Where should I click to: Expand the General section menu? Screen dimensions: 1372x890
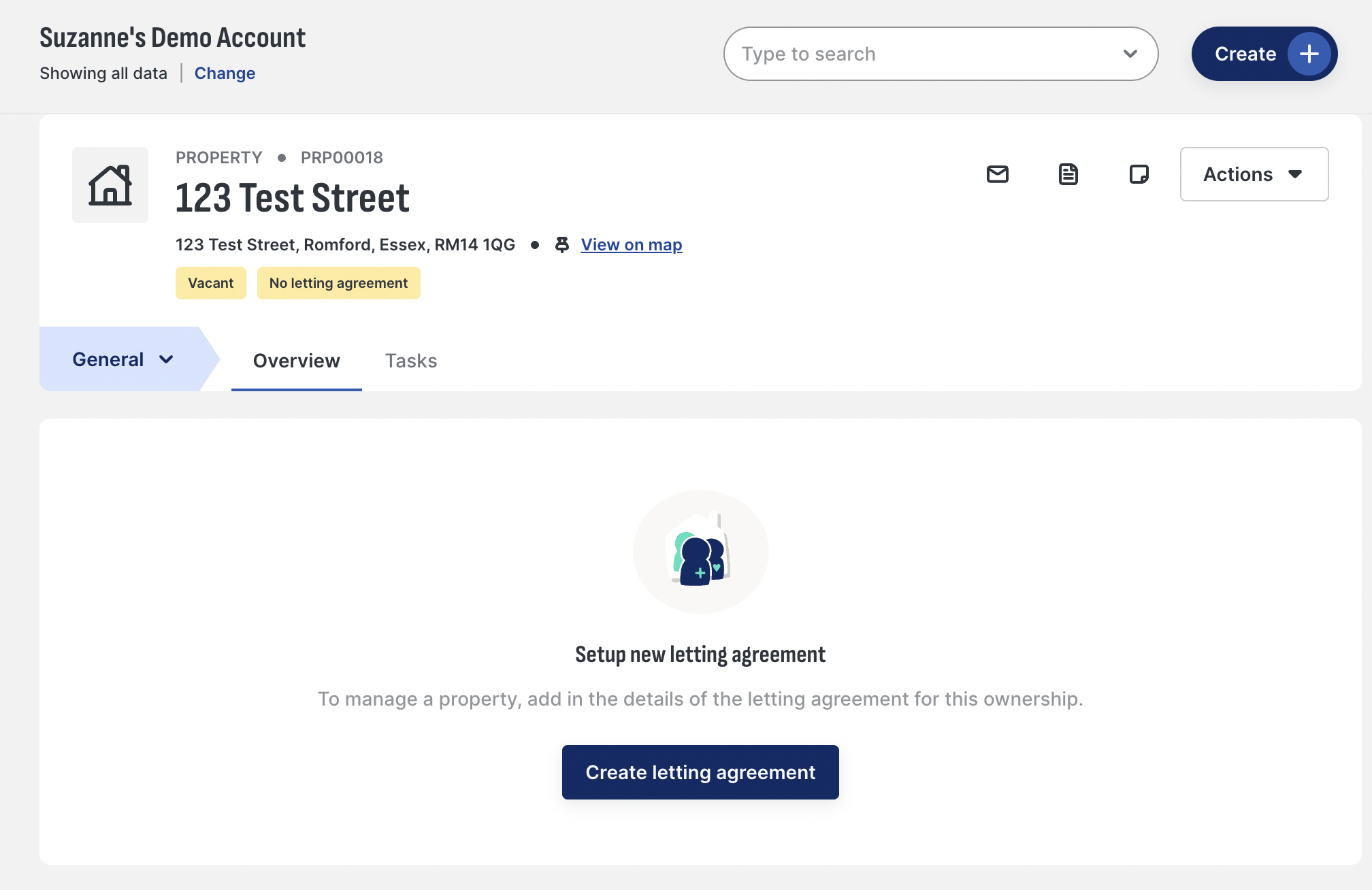tap(123, 359)
